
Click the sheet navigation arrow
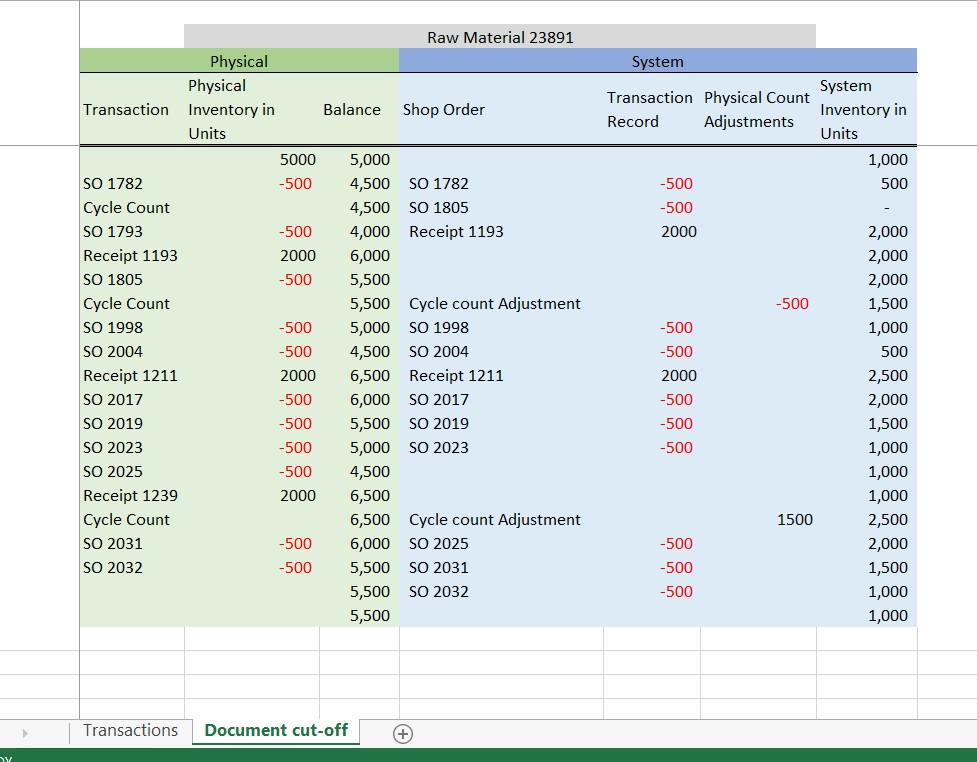tap(25, 733)
